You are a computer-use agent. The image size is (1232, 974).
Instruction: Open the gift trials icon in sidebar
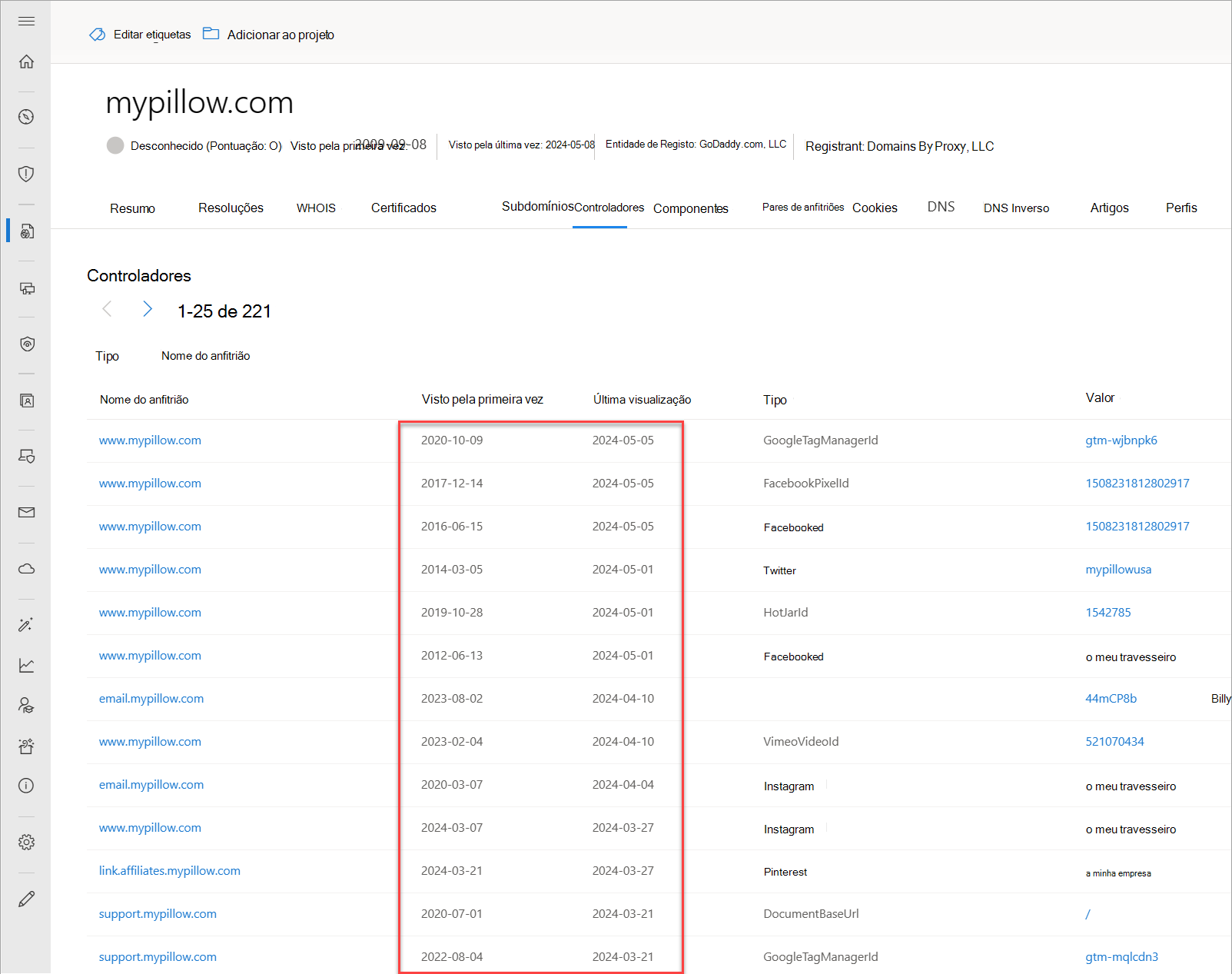pos(26,746)
